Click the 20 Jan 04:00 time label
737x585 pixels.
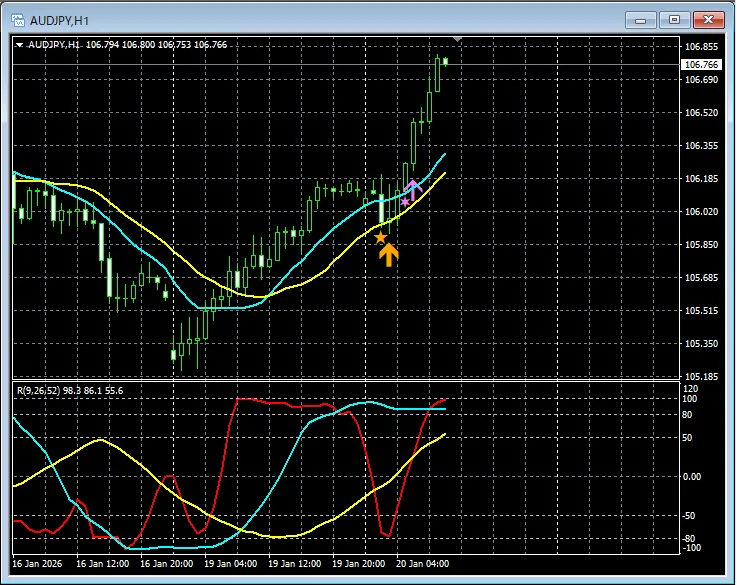[421, 564]
